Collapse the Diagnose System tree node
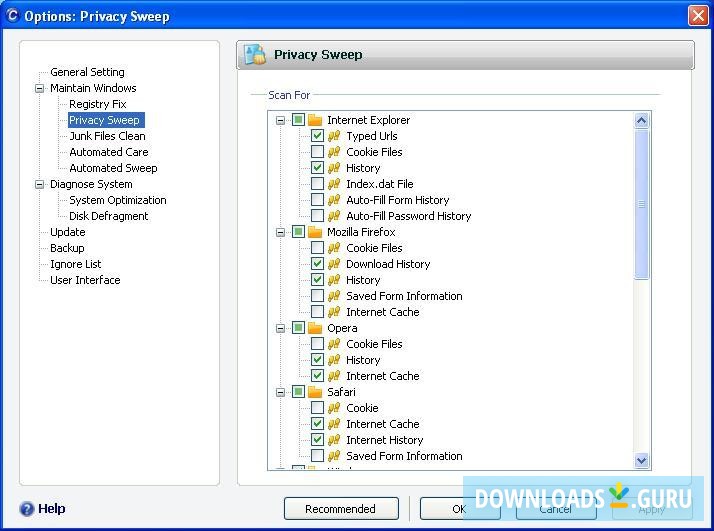The height and width of the screenshot is (531, 714). [40, 184]
